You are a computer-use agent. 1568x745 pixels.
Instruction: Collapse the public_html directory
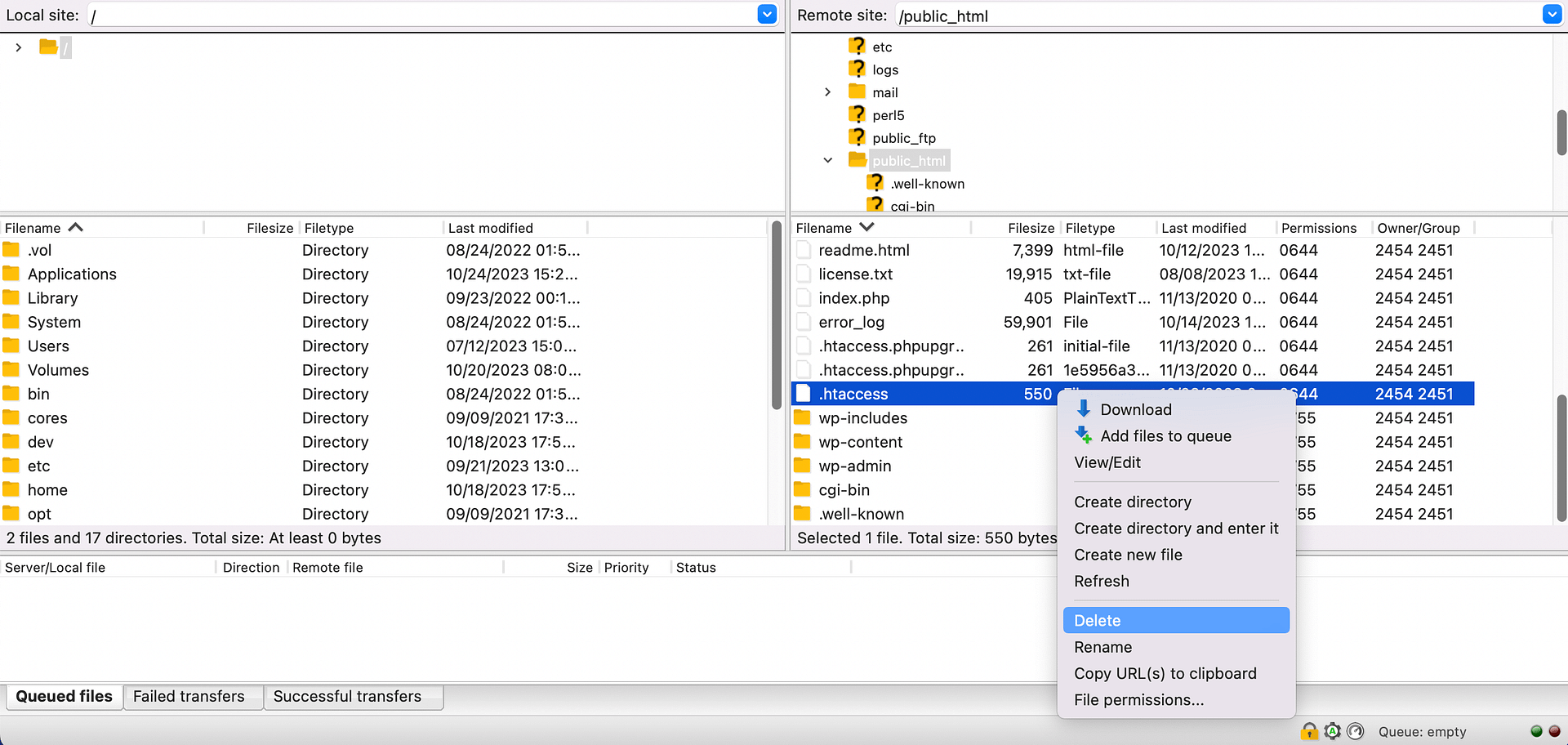(827, 160)
